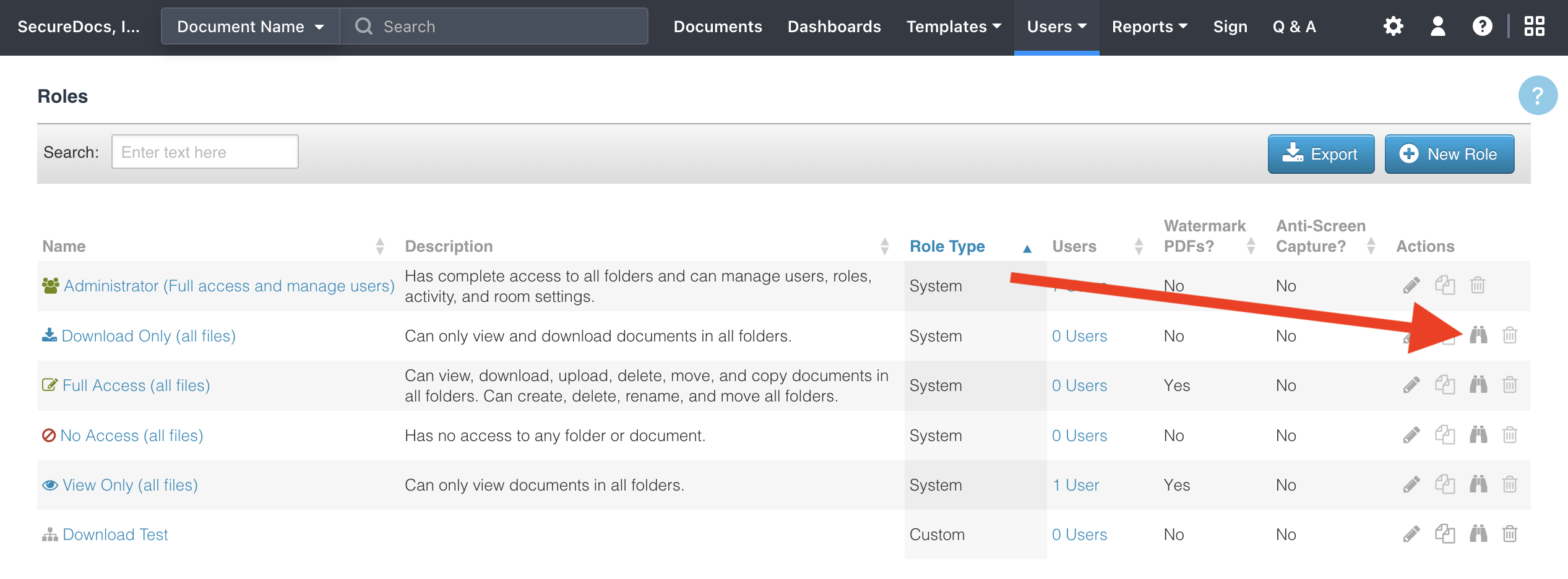View the 1 User assigned to View Only
1568x579 pixels.
tap(1076, 485)
